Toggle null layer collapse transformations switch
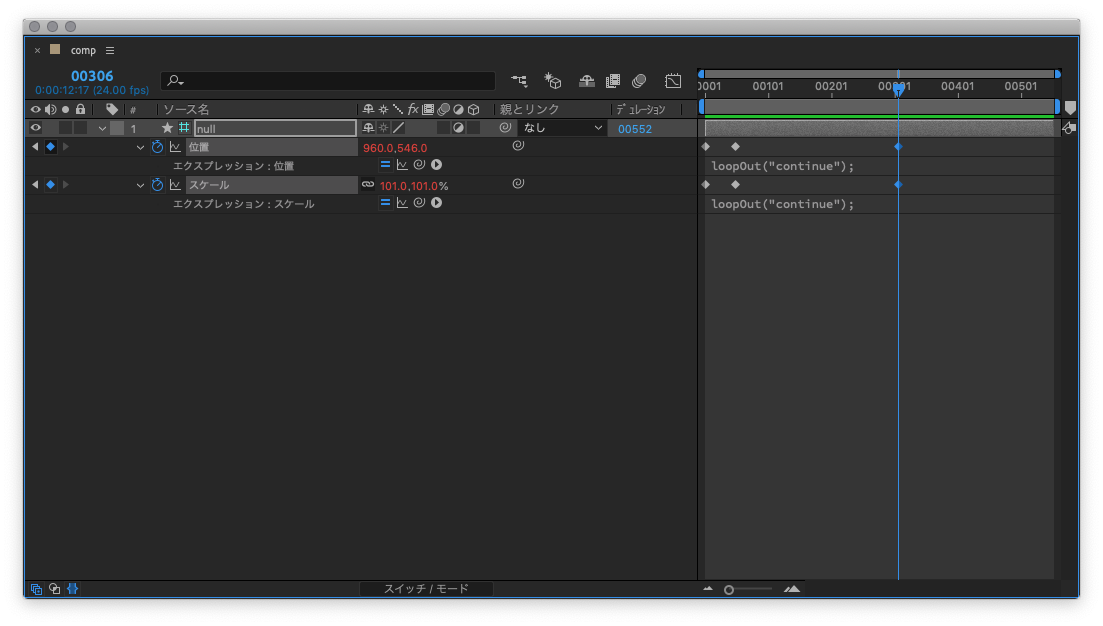 pos(383,128)
